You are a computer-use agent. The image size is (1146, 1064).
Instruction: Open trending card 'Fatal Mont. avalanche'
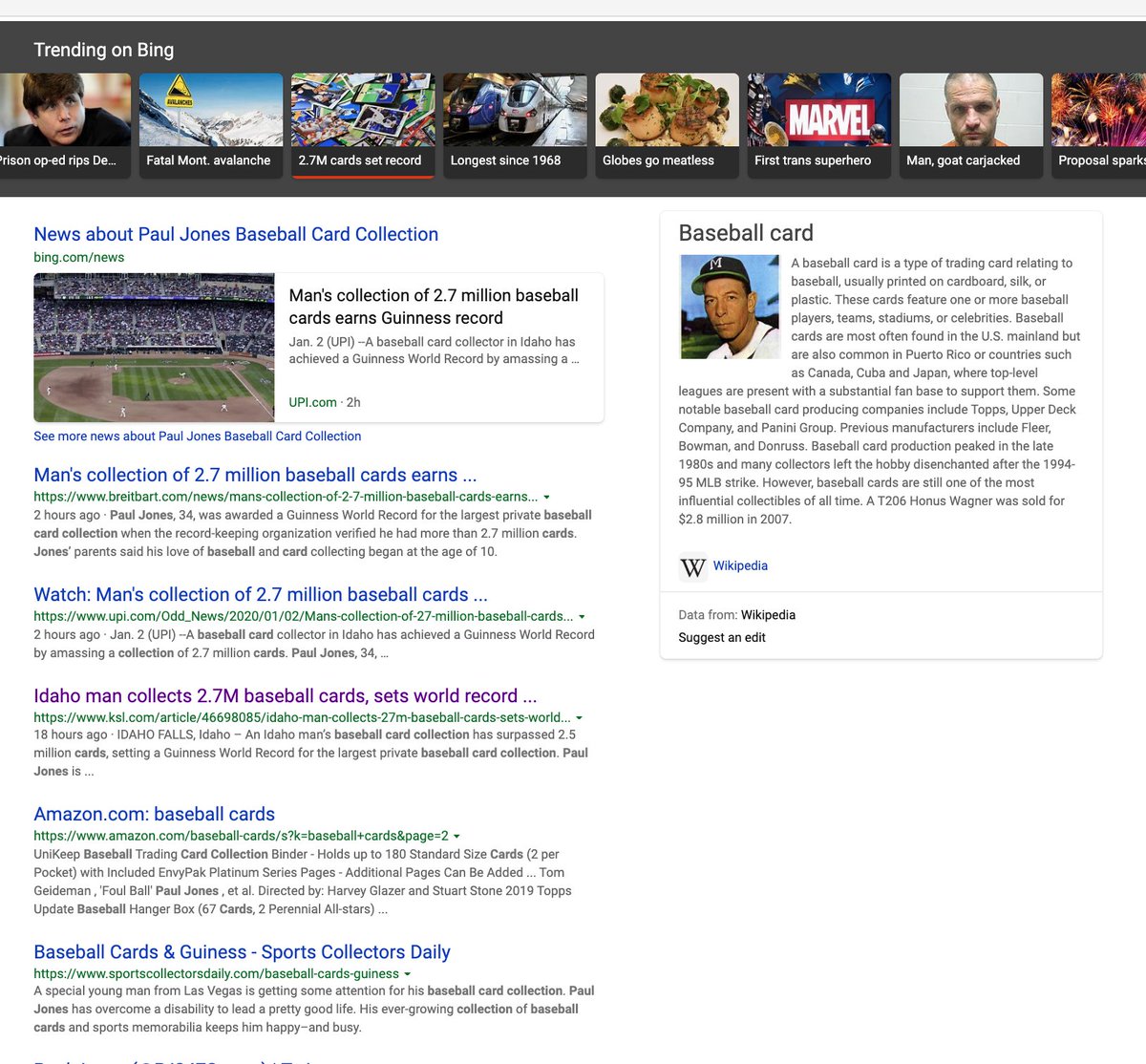(x=211, y=125)
